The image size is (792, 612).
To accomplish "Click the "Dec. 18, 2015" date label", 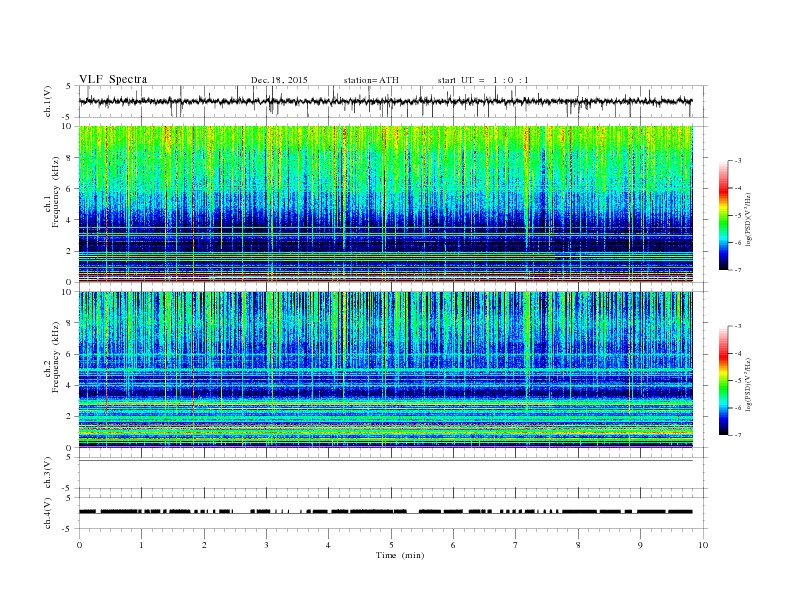I will 279,80.
